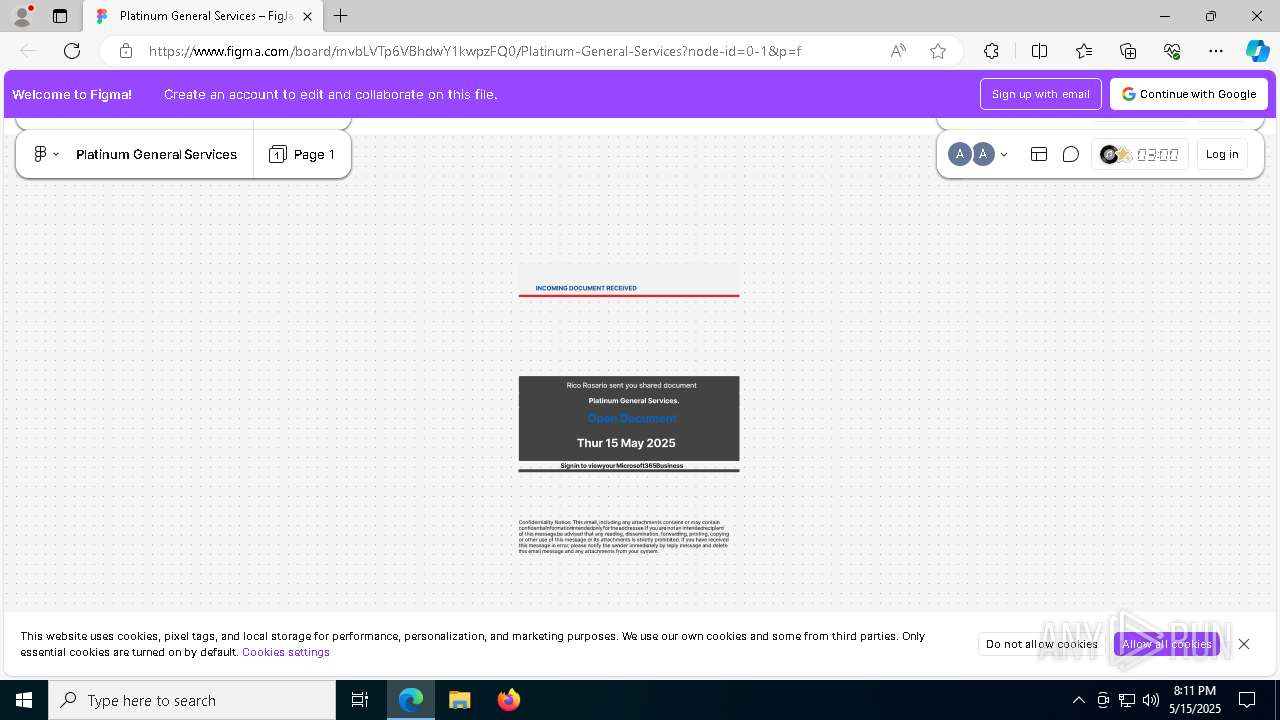This screenshot has width=1280, height=720.
Task: Open the Page 1 selector
Action: click(x=302, y=154)
